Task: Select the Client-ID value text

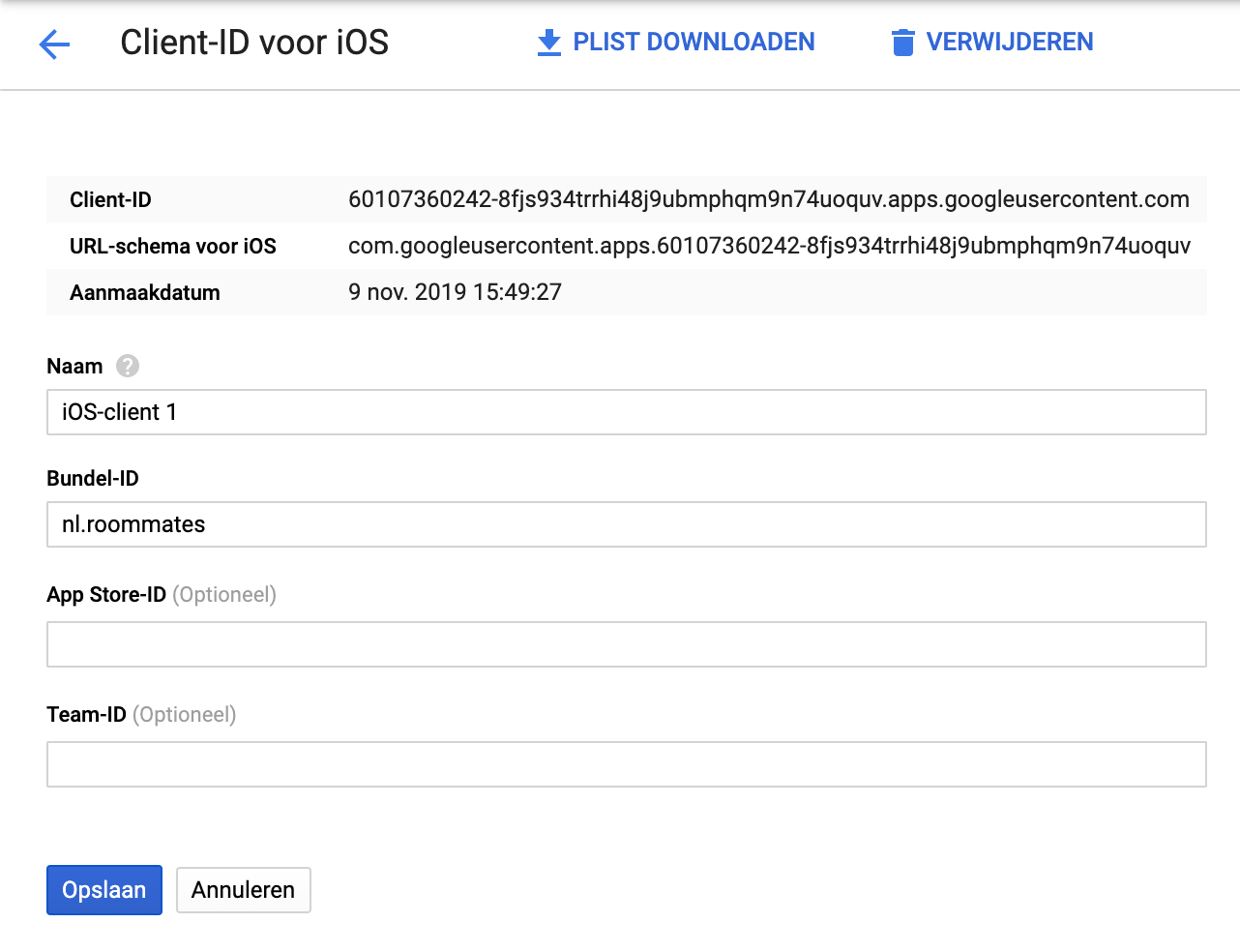Action: coord(769,199)
